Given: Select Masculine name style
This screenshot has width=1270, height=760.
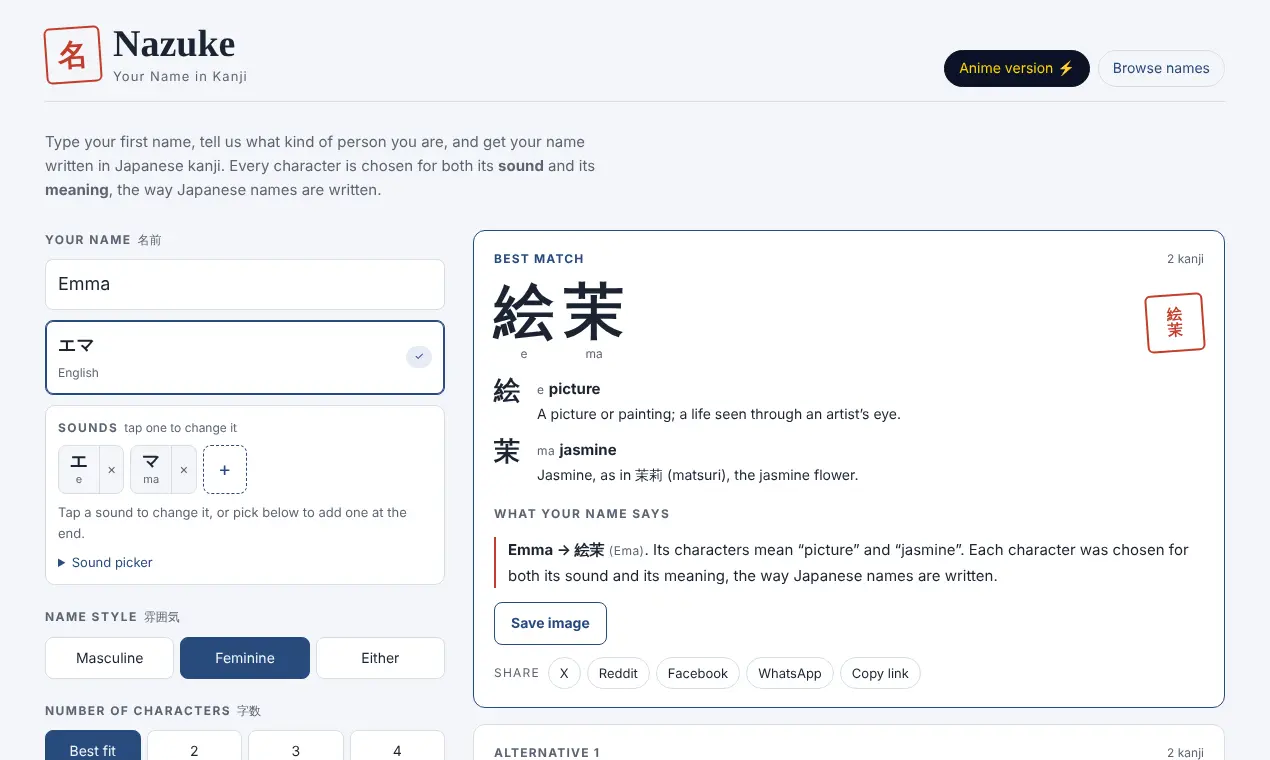Looking at the screenshot, I should pyautogui.click(x=110, y=658).
